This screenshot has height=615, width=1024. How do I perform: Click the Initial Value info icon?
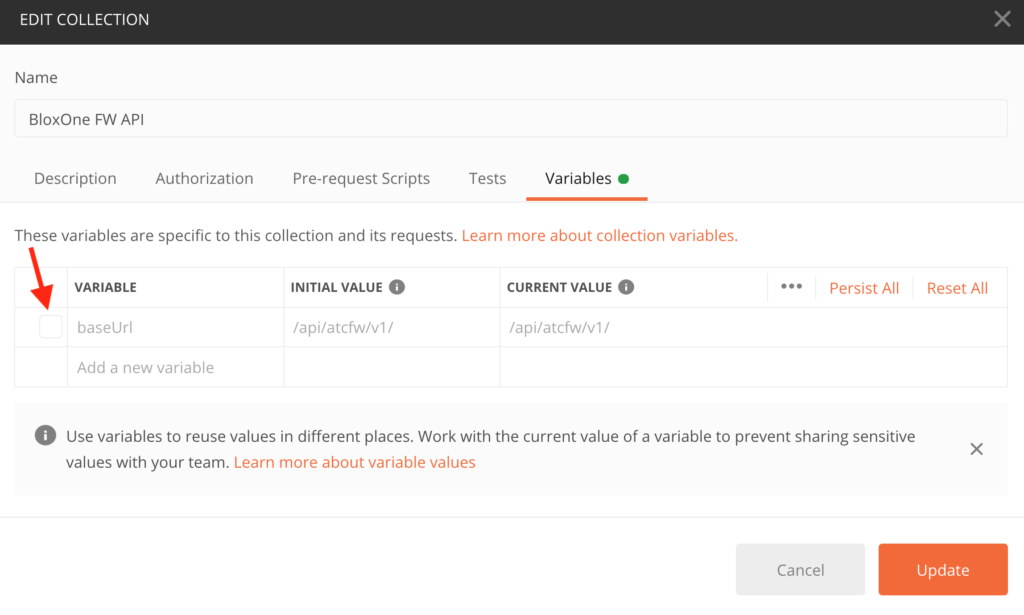click(397, 287)
